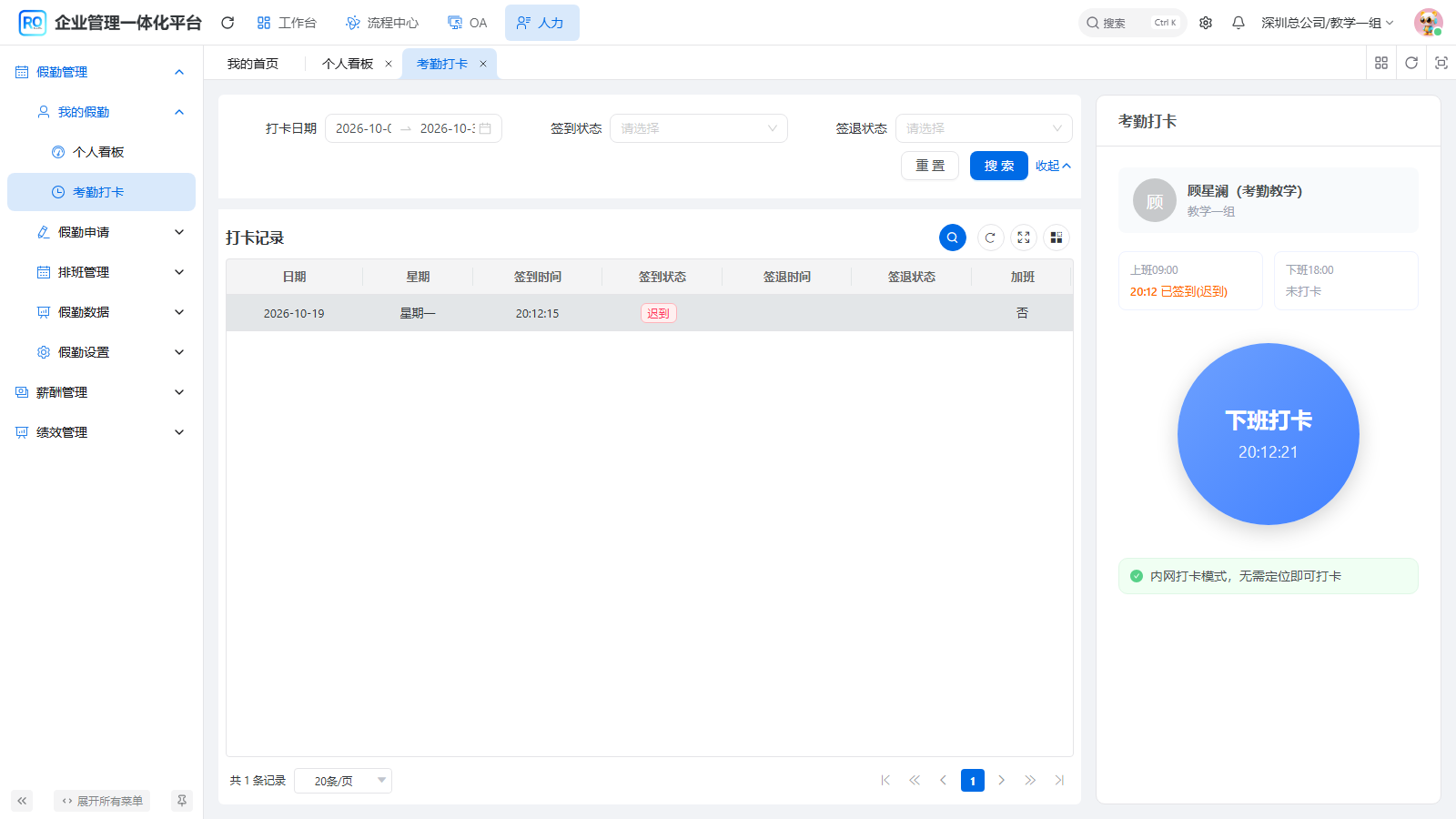This screenshot has width=1456, height=819.
Task: Open the tab grid layout icon
Action: click(x=1381, y=63)
